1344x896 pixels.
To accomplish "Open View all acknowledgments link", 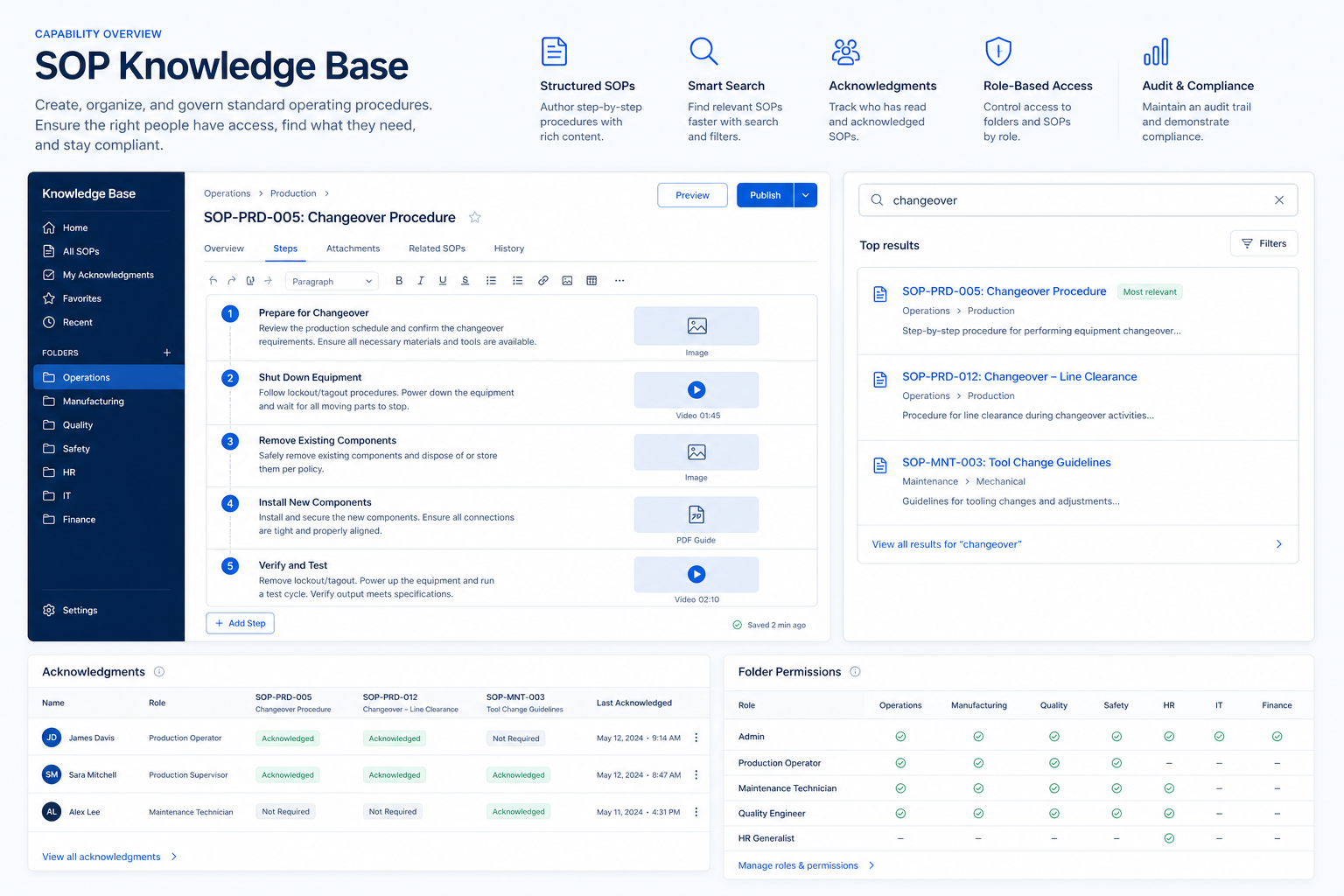I will pos(109,857).
